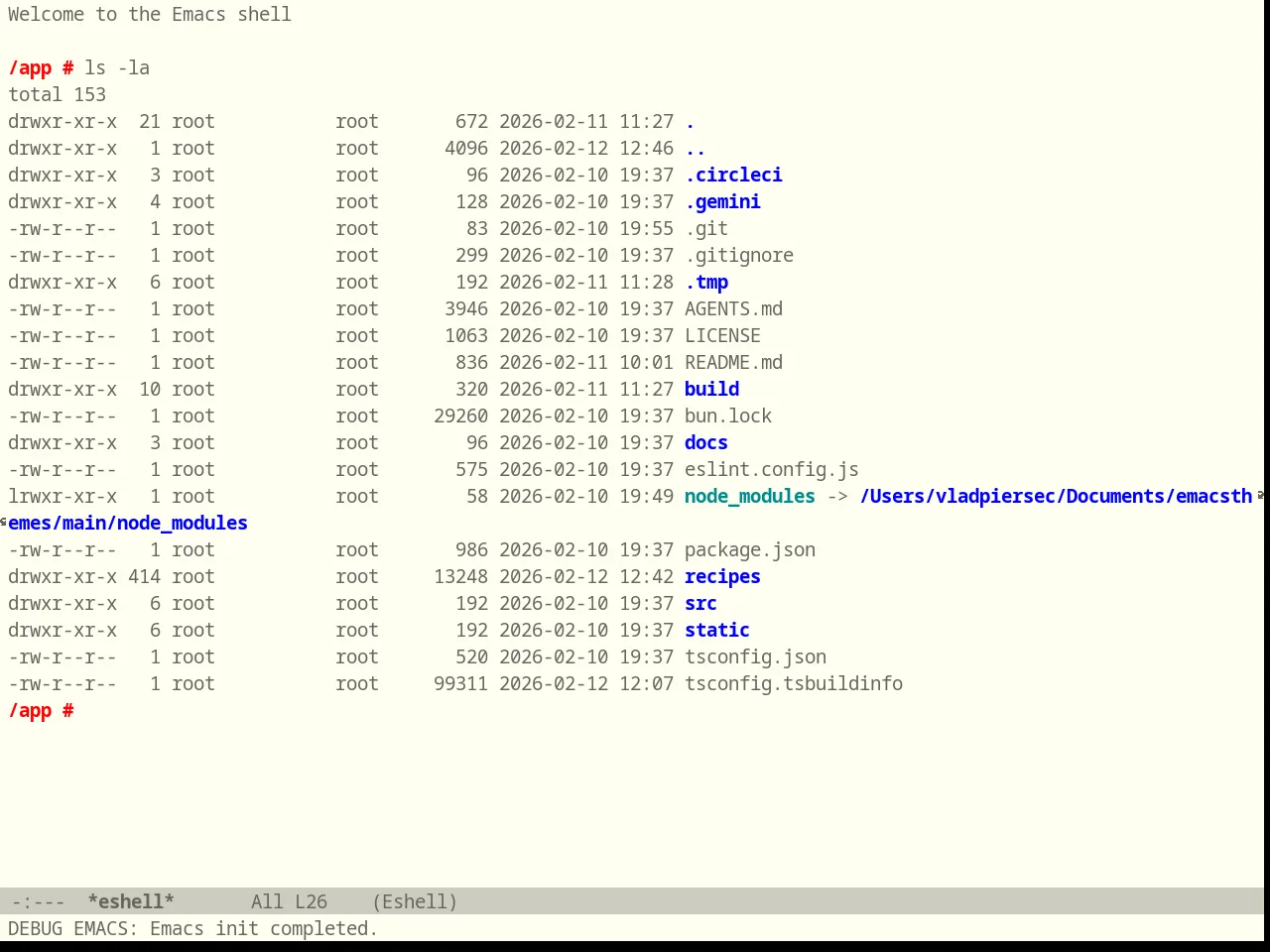Image resolution: width=1270 pixels, height=952 pixels.
Task: Select the README.md file name
Action: pyautogui.click(x=733, y=363)
